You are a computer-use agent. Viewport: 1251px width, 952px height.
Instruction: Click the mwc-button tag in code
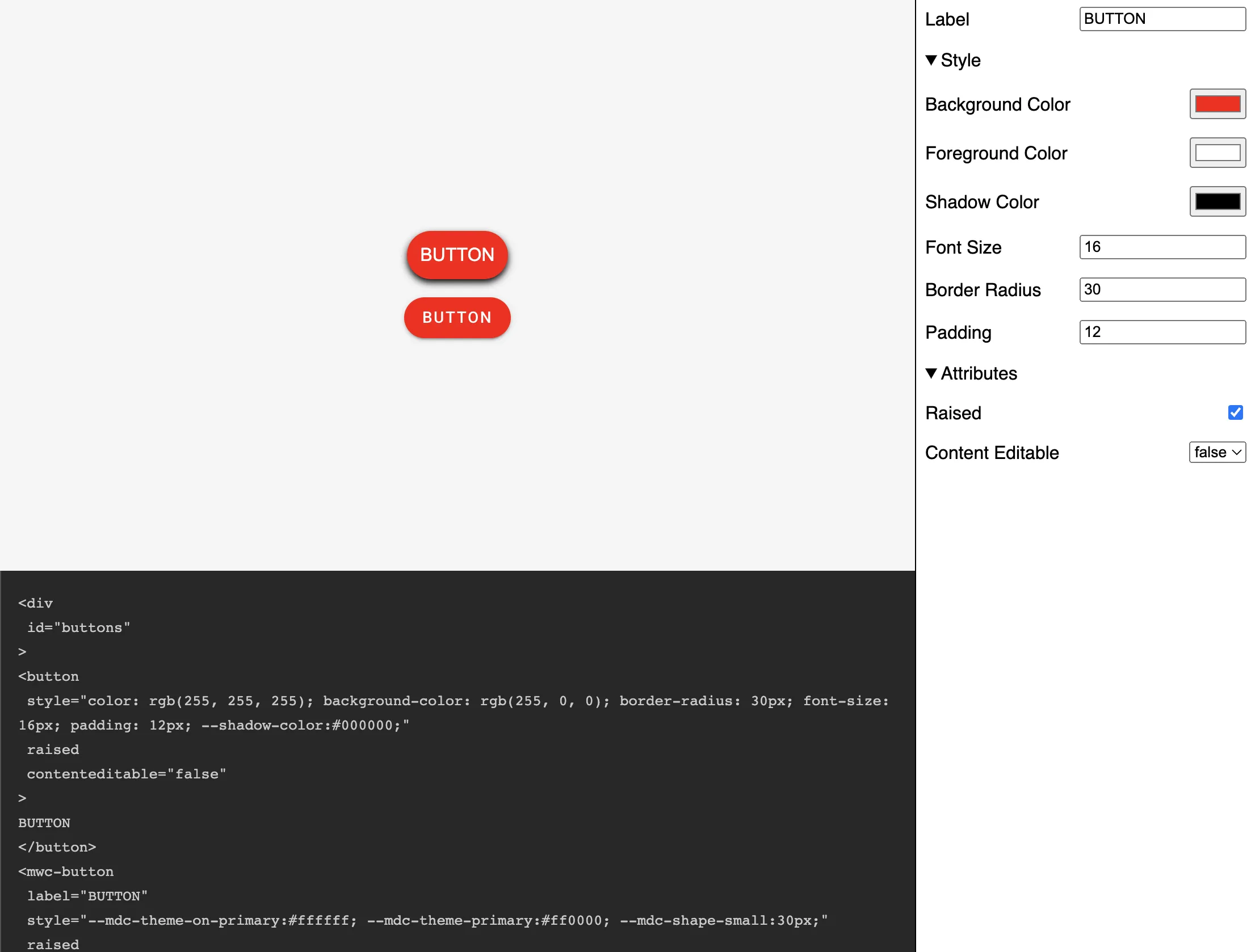[66, 871]
